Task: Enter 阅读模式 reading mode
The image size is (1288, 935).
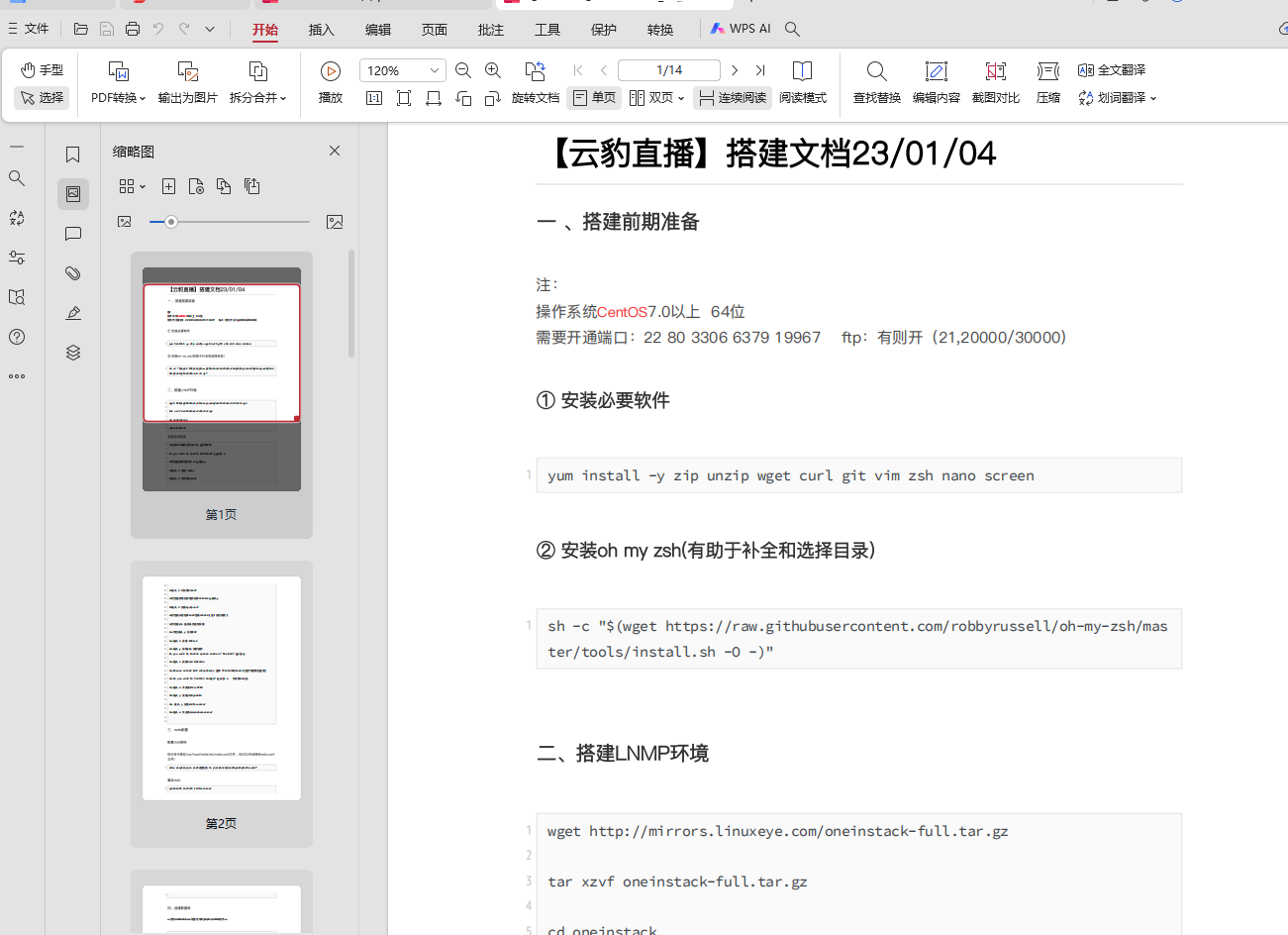Action: tap(803, 82)
